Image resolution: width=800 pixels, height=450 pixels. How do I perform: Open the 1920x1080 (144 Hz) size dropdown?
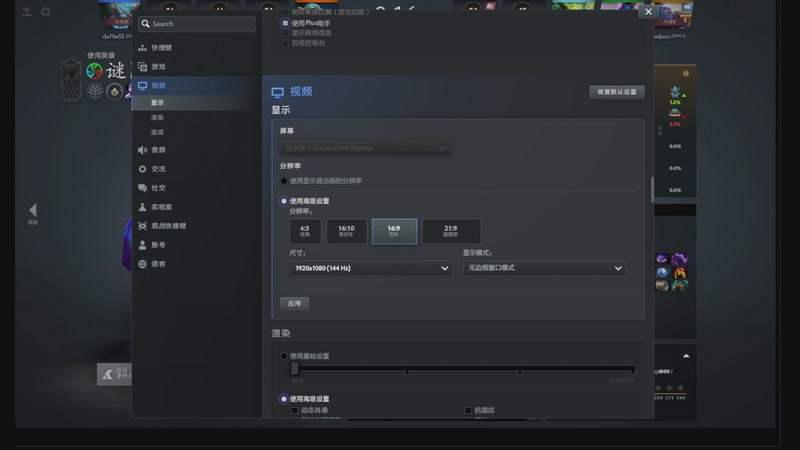tap(371, 268)
